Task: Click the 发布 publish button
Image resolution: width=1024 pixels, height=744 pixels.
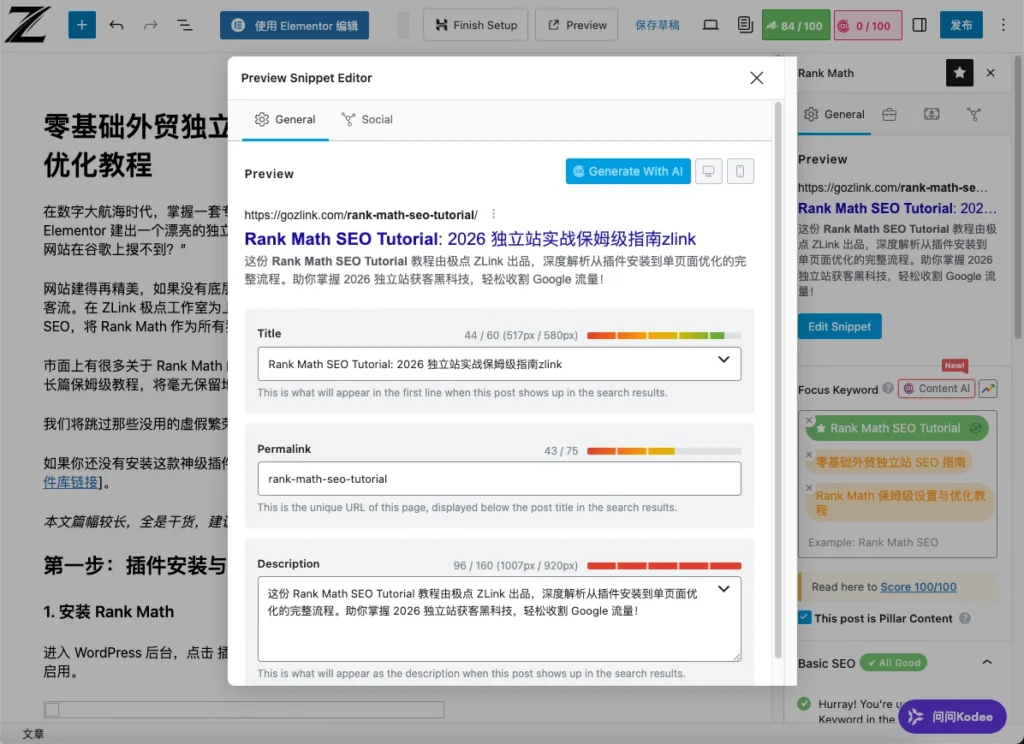Action: tap(961, 25)
